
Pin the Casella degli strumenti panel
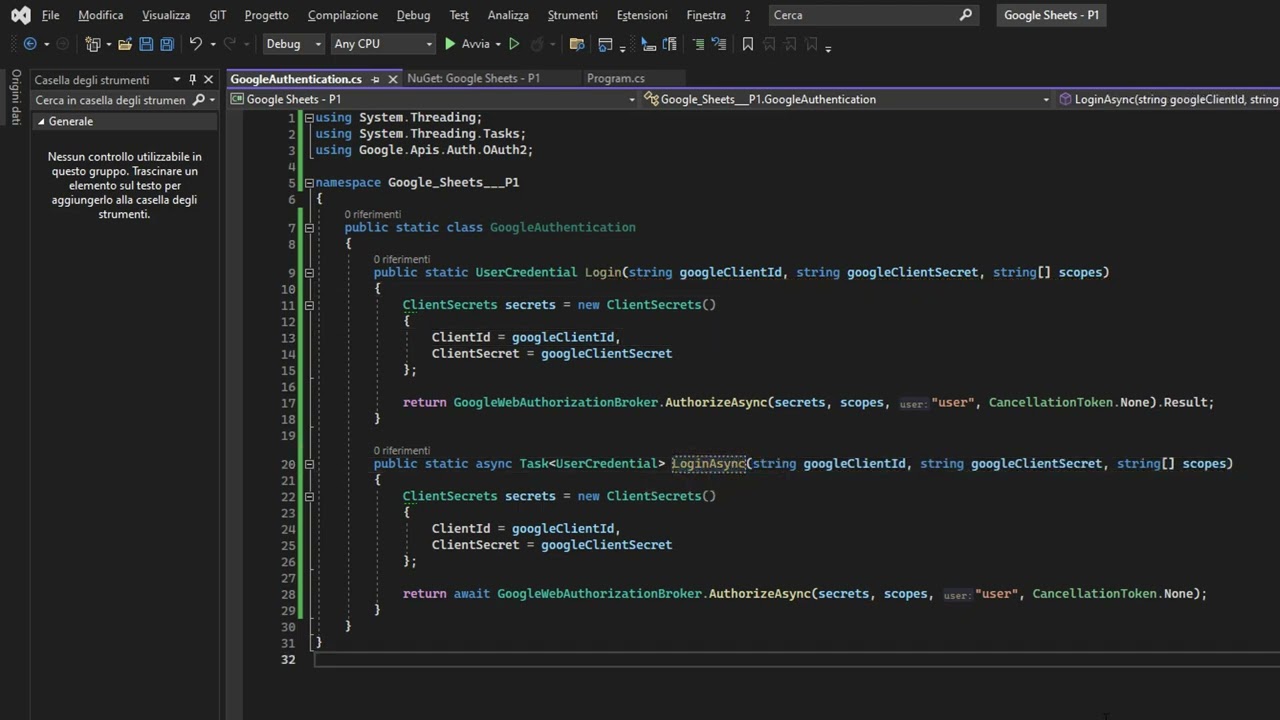[x=192, y=79]
